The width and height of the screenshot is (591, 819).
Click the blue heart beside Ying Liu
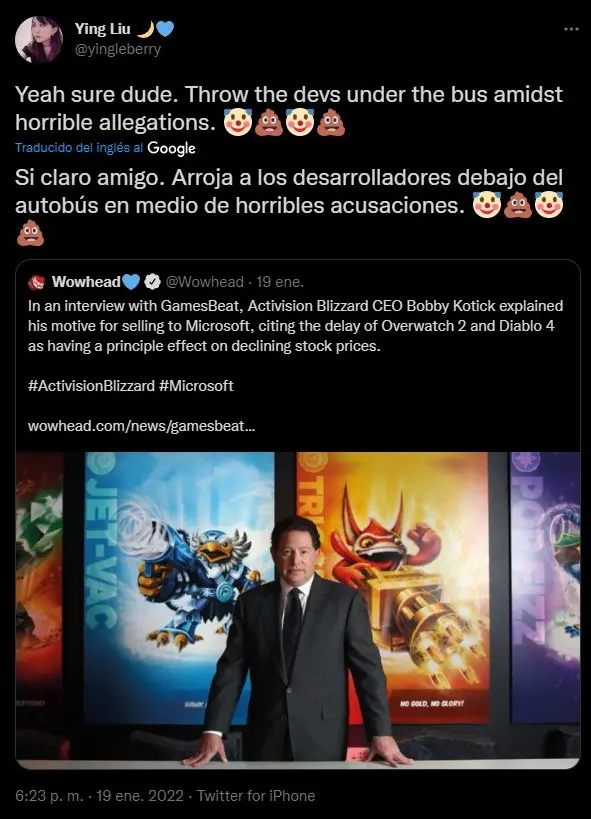point(165,29)
